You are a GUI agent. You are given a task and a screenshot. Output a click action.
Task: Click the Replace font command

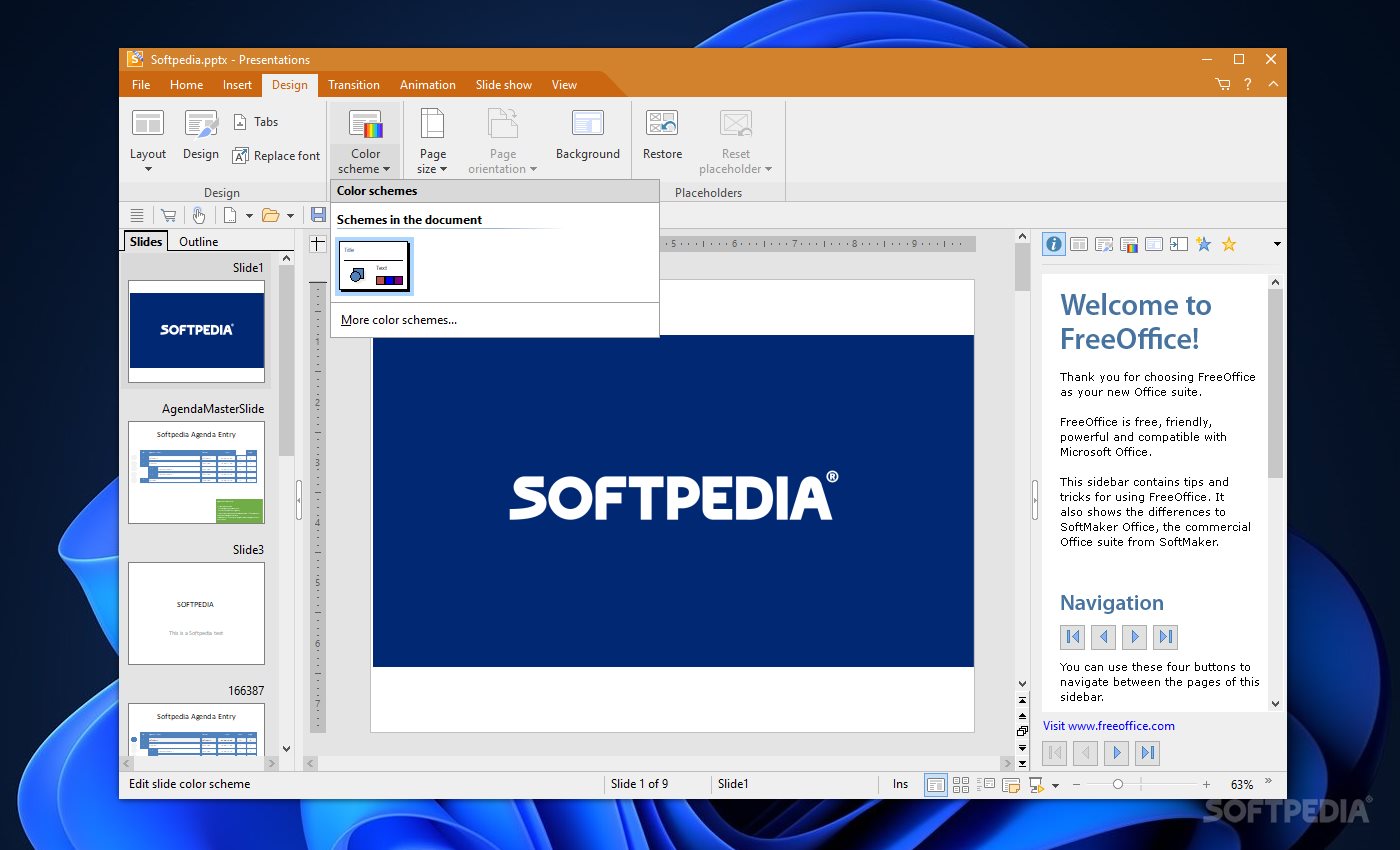tap(276, 156)
